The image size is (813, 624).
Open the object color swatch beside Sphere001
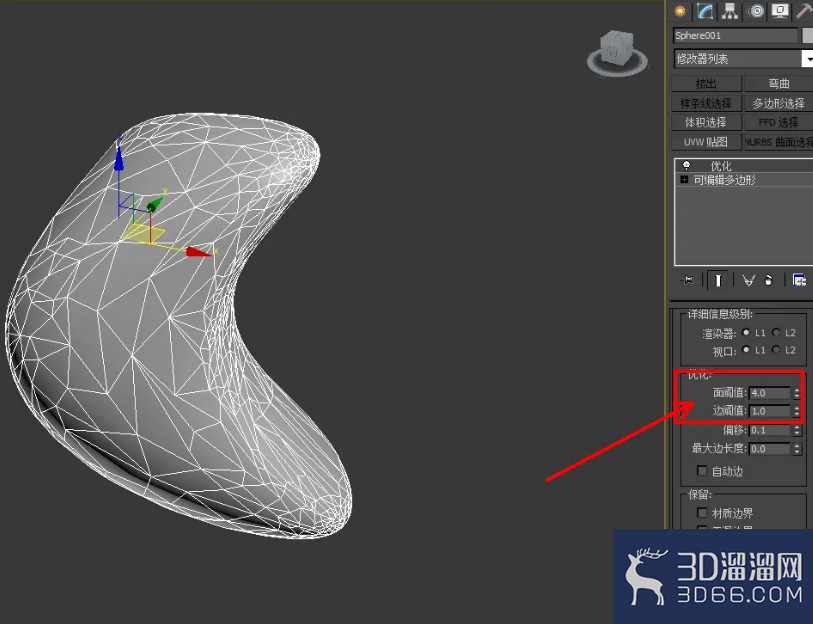coord(808,35)
